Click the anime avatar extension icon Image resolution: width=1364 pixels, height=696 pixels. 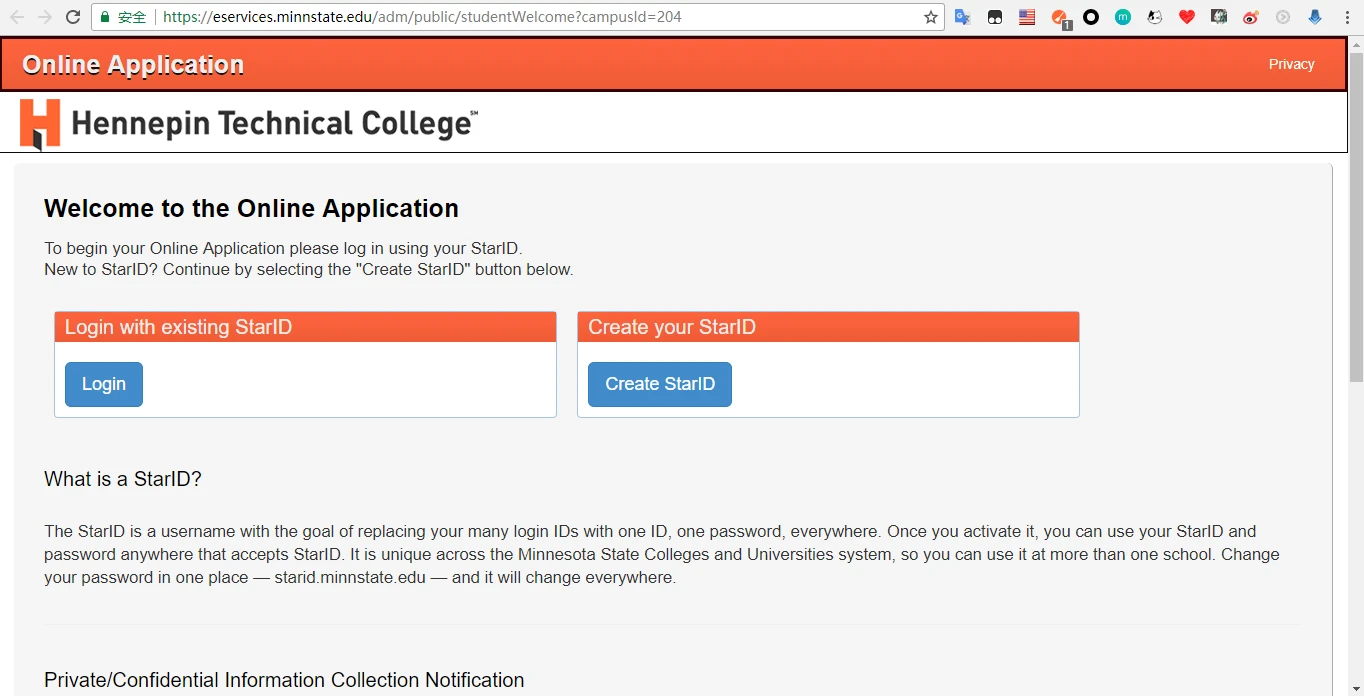coord(1219,17)
